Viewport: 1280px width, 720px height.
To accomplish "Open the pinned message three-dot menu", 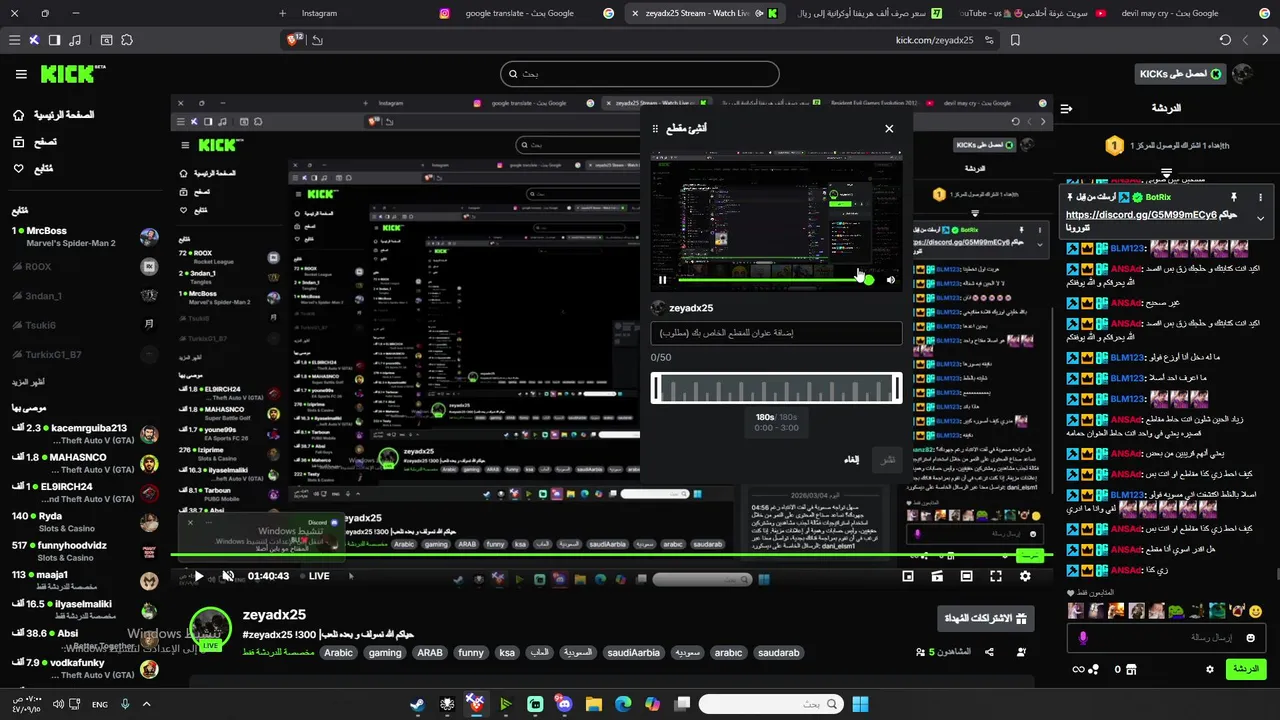I will (x=1260, y=197).
